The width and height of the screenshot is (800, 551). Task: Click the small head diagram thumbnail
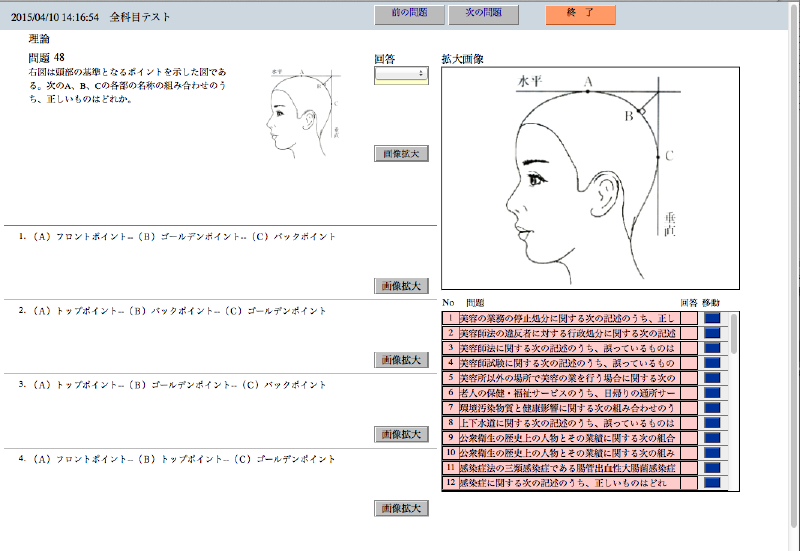tap(306, 109)
